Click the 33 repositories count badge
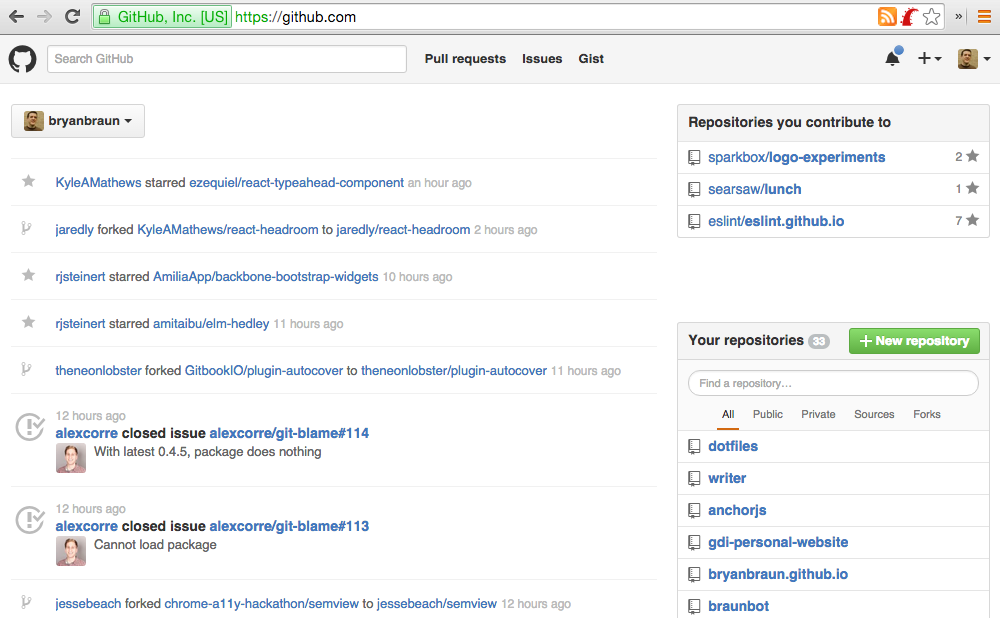 (819, 341)
